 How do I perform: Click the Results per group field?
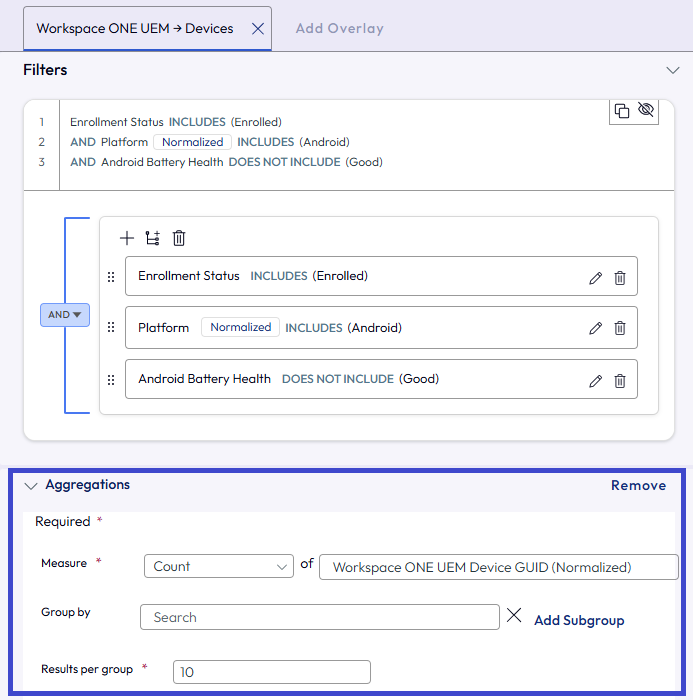[x=271, y=672]
